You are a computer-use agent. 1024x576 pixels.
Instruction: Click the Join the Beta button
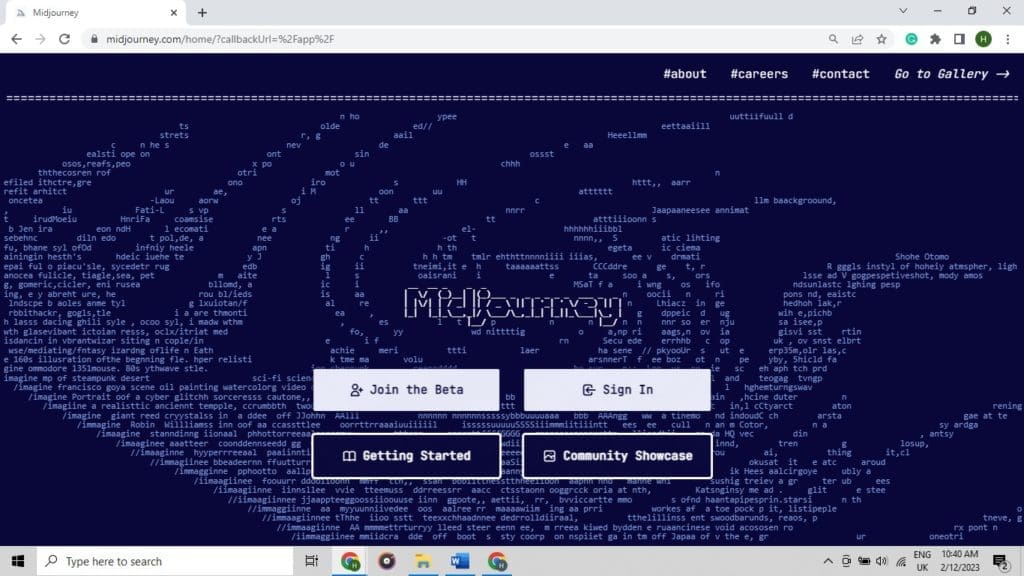(406, 390)
